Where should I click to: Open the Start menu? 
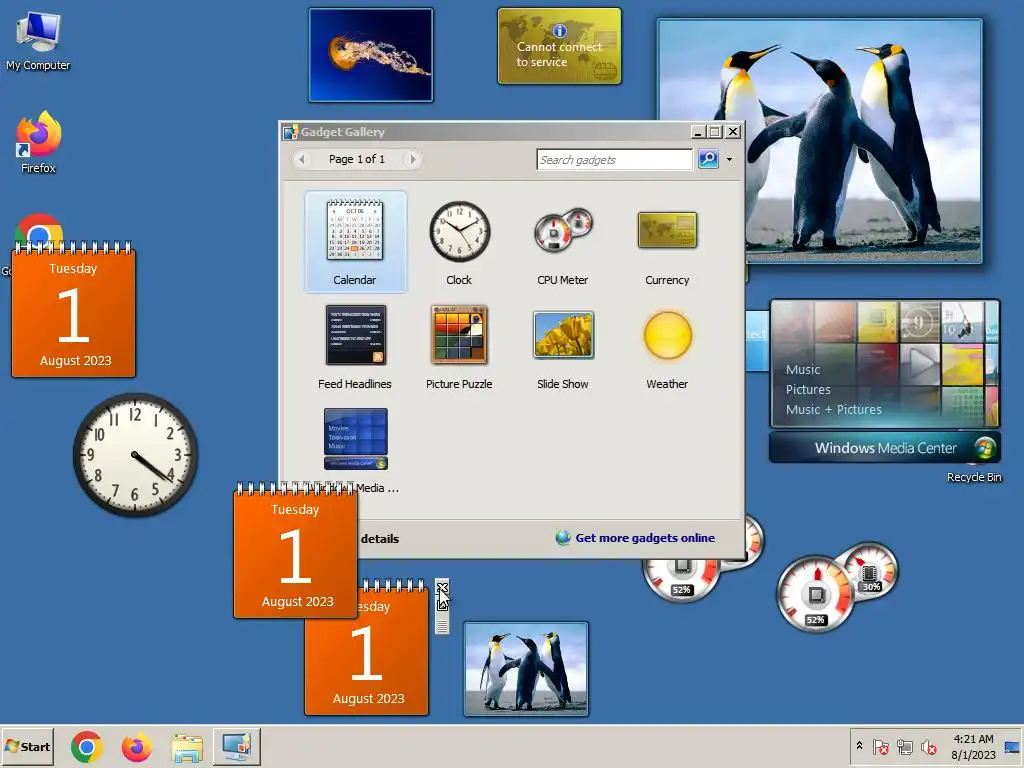click(x=27, y=746)
